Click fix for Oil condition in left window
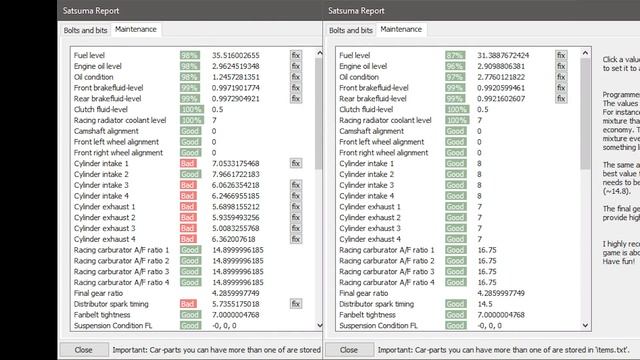The height and width of the screenshot is (360, 640). click(296, 77)
